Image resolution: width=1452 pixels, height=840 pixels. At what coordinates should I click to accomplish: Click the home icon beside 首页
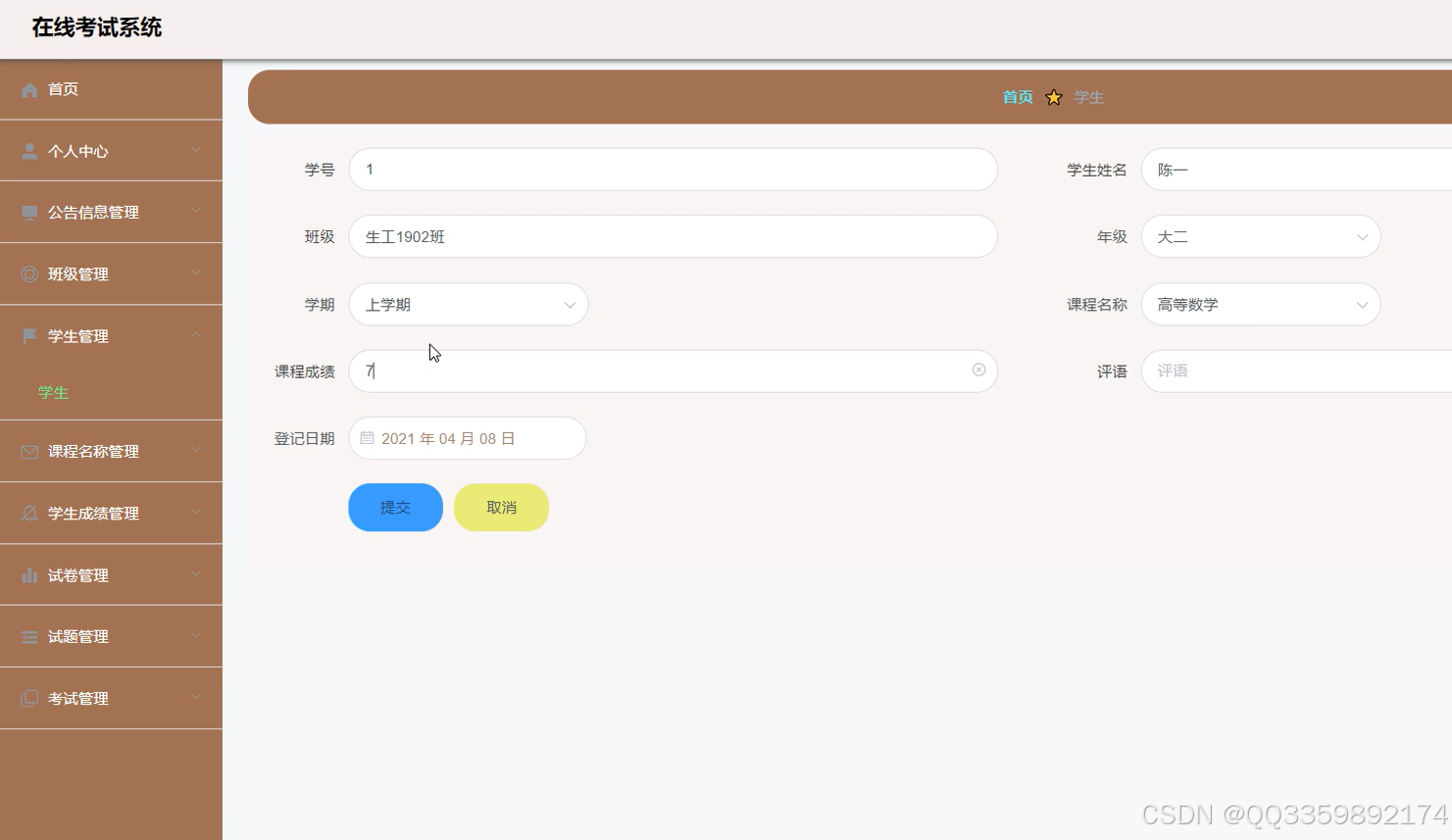pos(29,90)
